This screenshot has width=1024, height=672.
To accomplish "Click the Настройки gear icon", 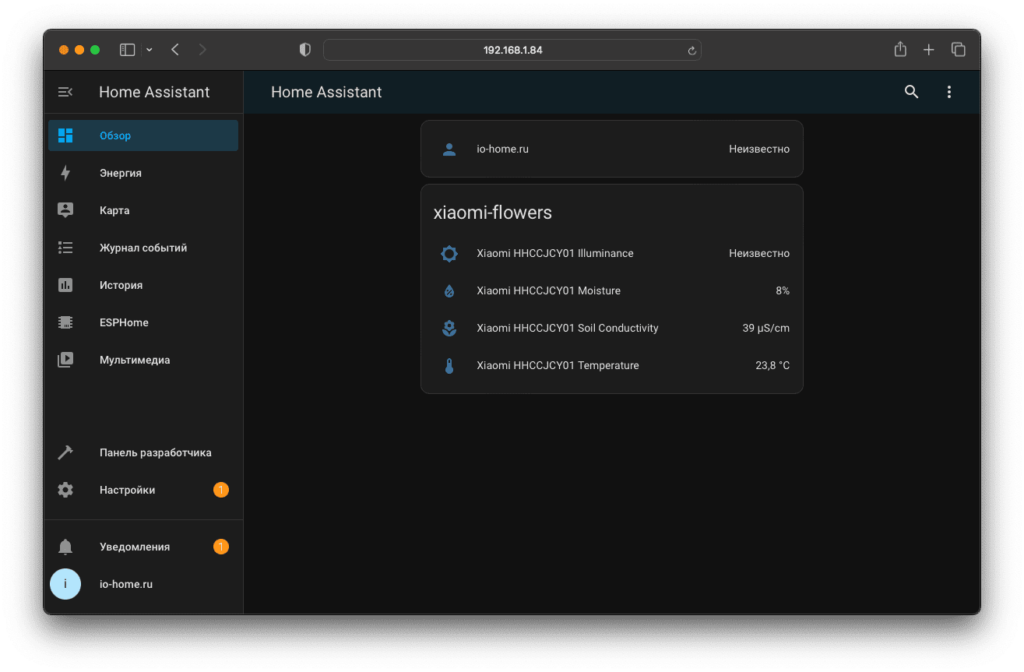I will pos(65,490).
